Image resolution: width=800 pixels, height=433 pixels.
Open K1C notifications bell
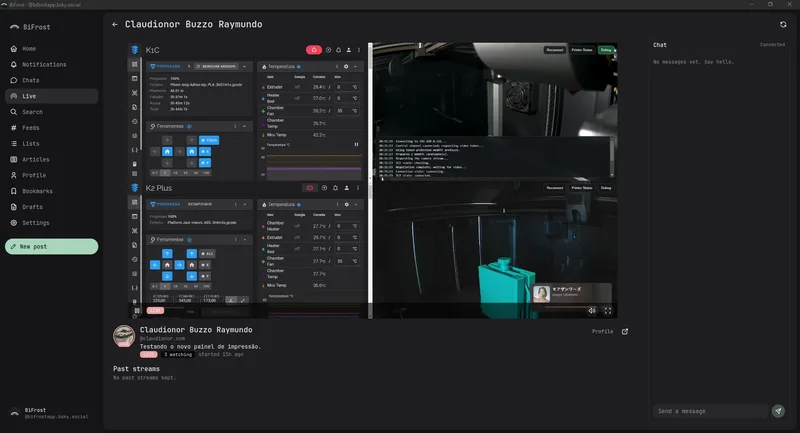coord(338,50)
